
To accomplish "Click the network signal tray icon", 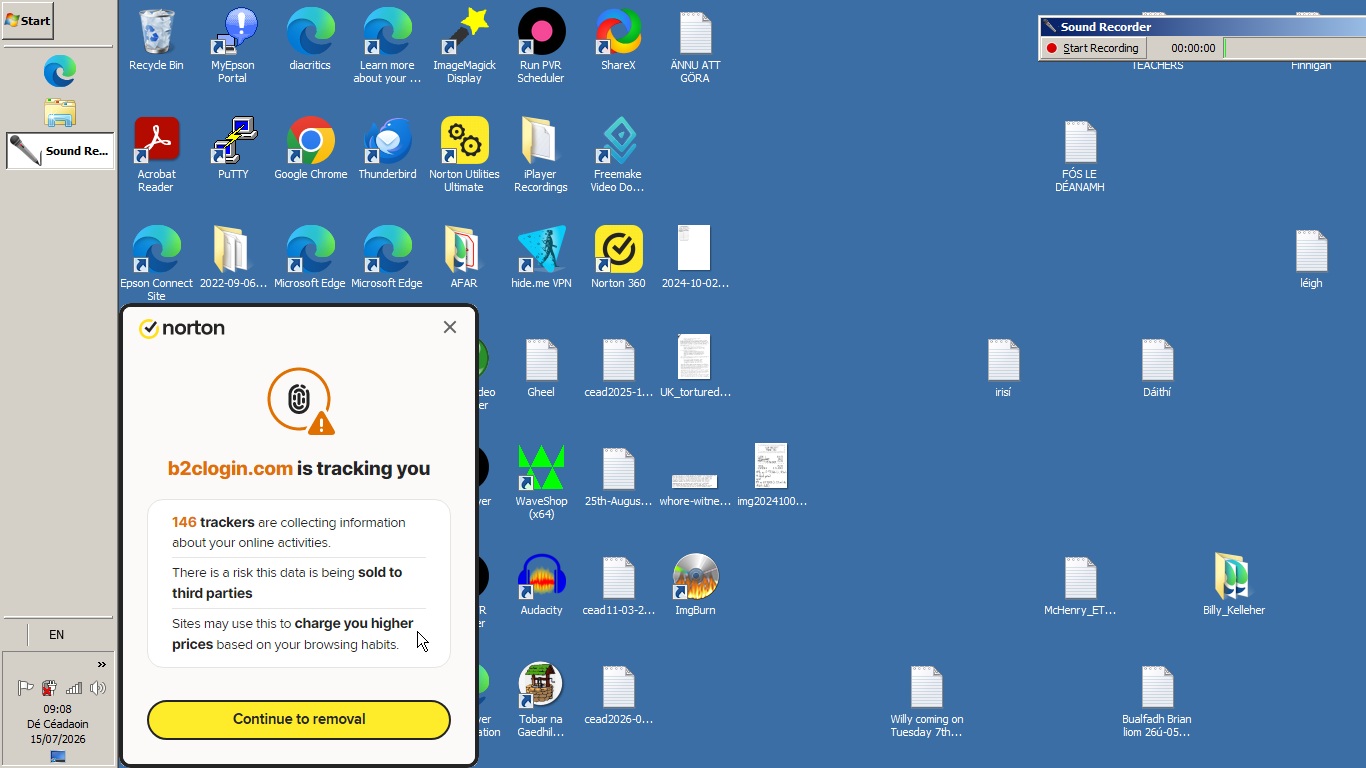I will pos(74,688).
